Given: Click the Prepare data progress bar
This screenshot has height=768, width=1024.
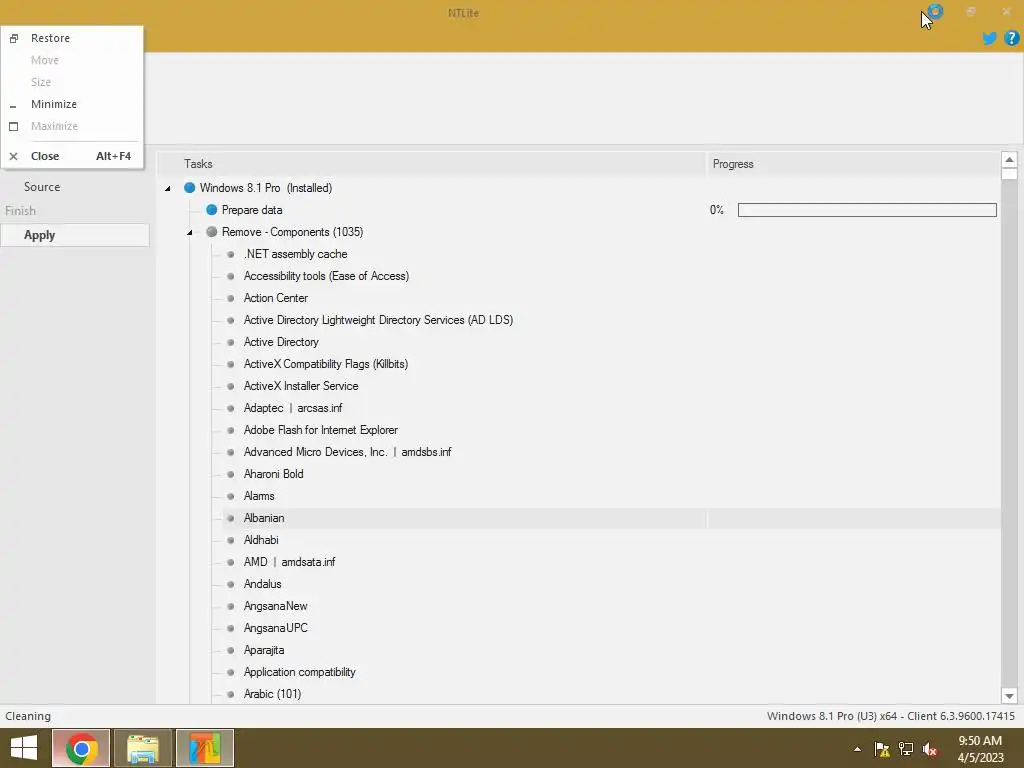Looking at the screenshot, I should pos(867,210).
